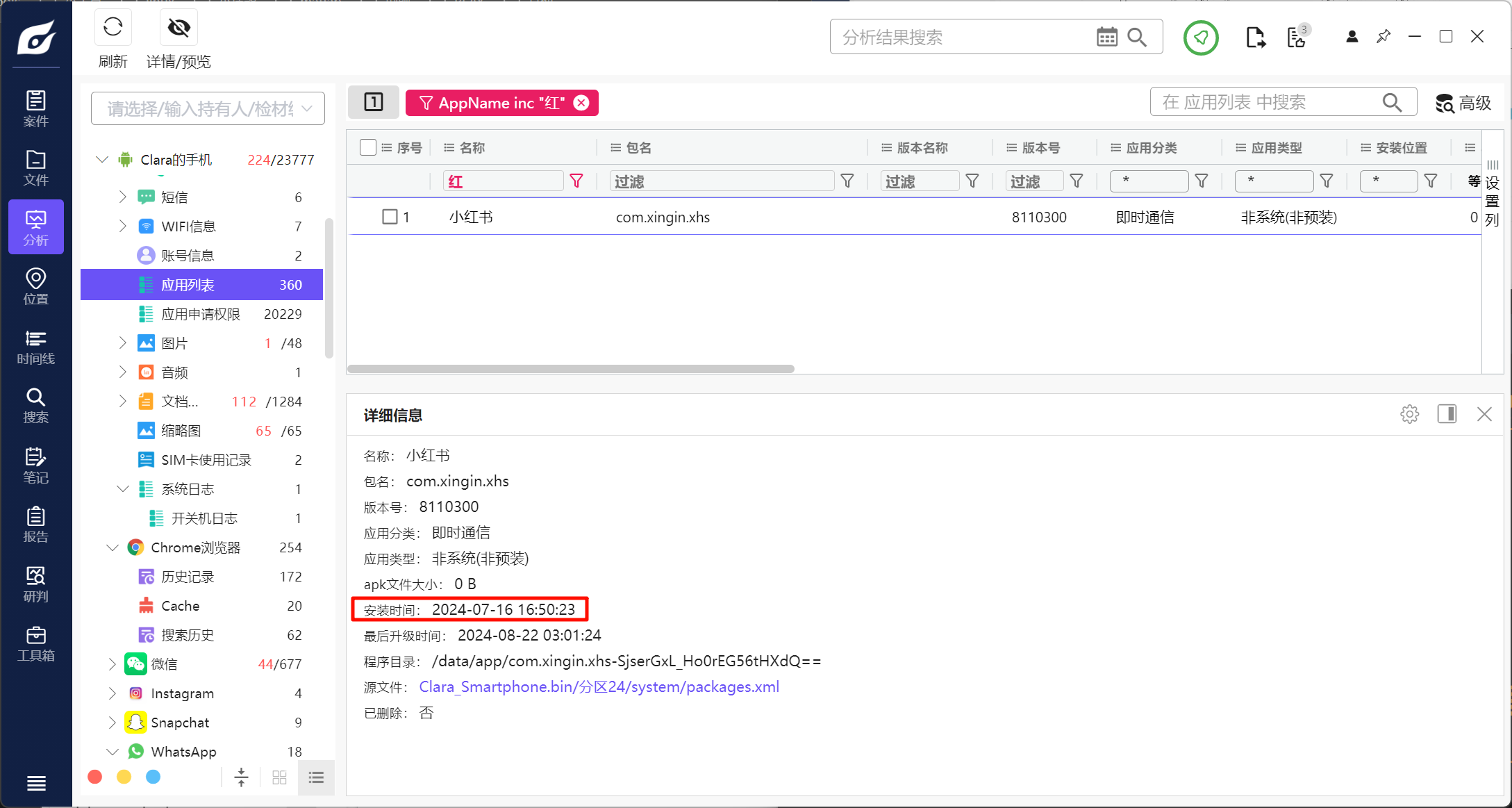The image size is (1512, 808).
Task: Click the green shield status icon
Action: [x=1200, y=38]
